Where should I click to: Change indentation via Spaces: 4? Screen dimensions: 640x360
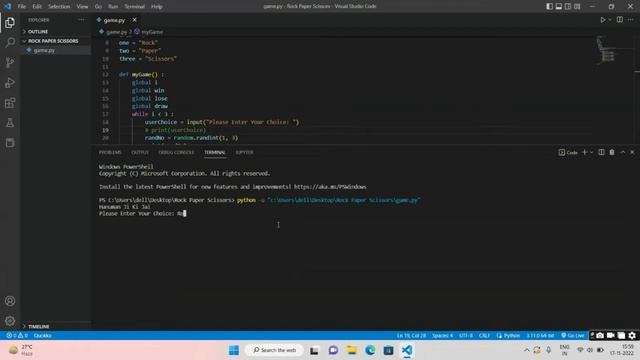click(442, 336)
